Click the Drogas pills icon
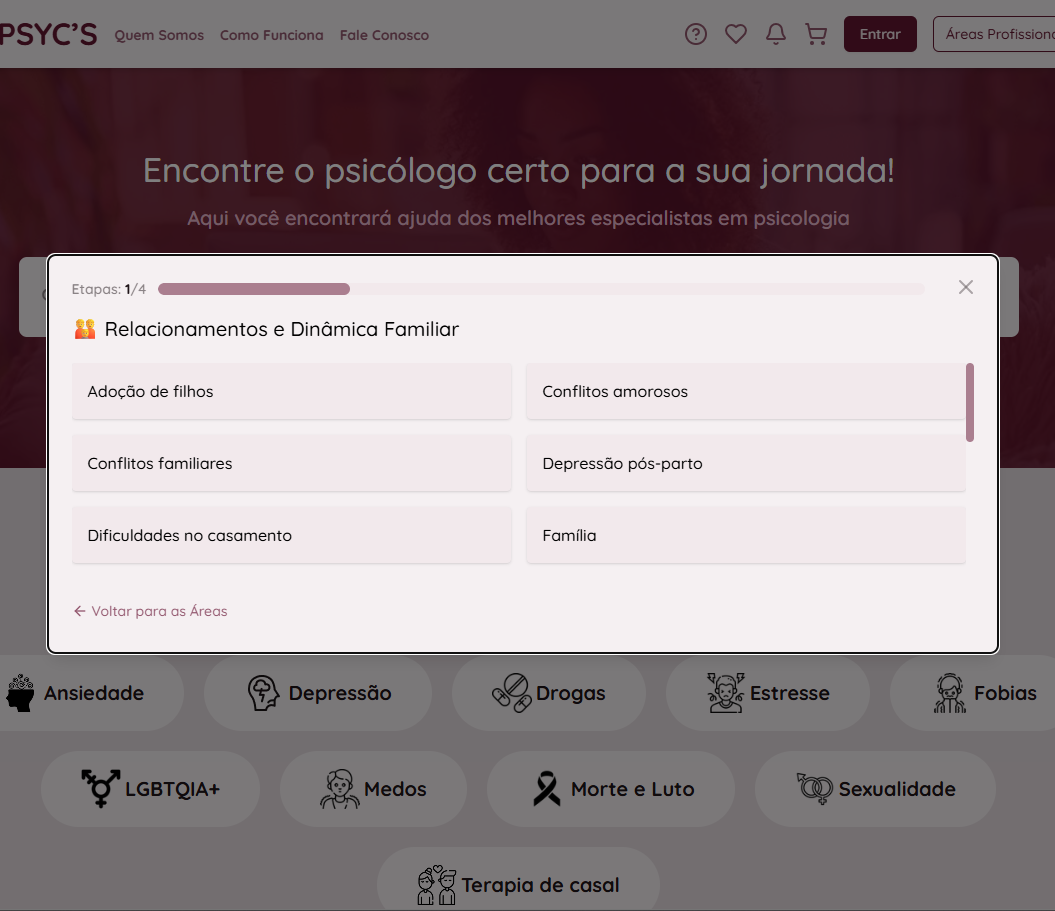 tap(511, 693)
